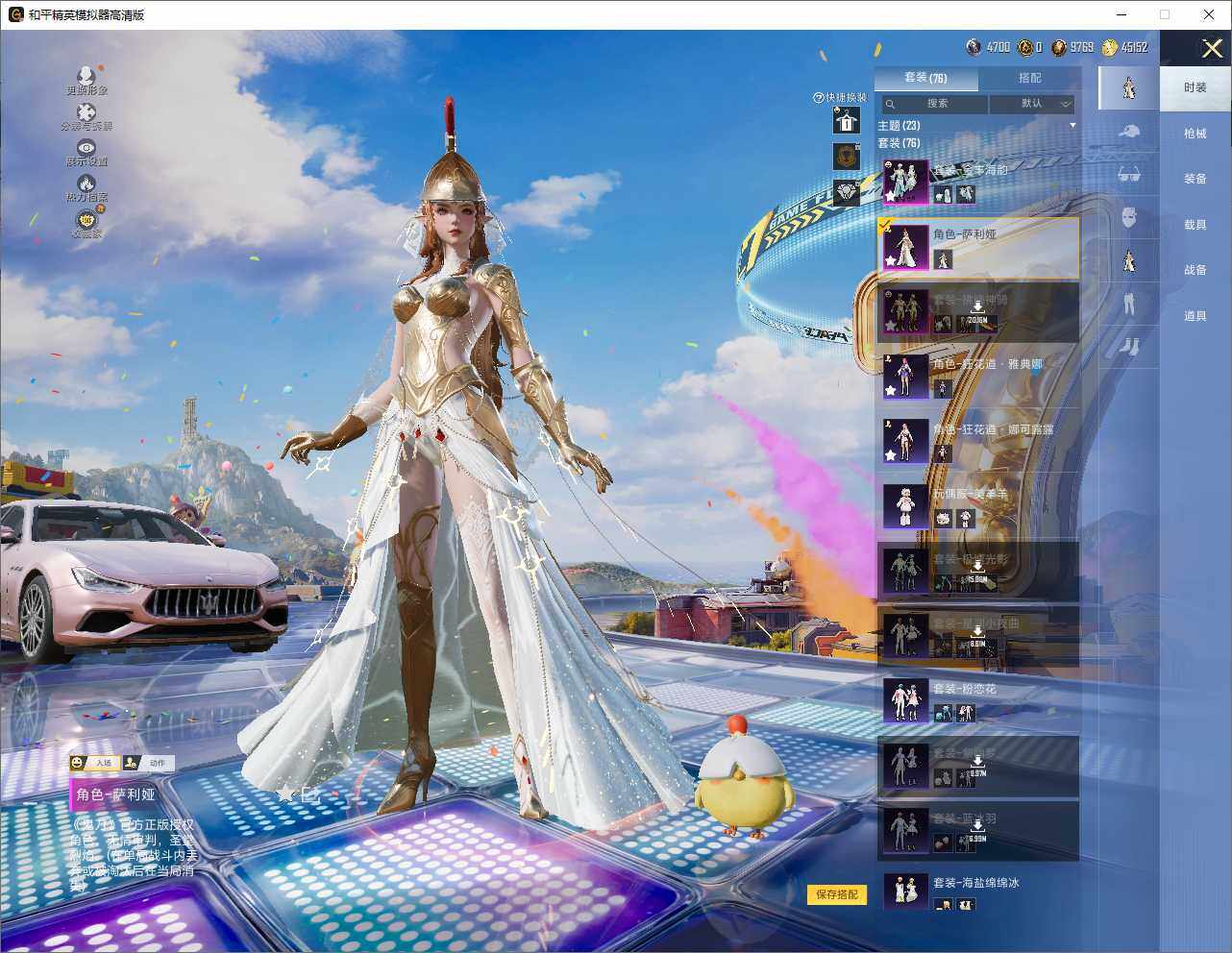1232x953 pixels.
Task: Switch to the 套装(76) tab
Action: [926, 78]
